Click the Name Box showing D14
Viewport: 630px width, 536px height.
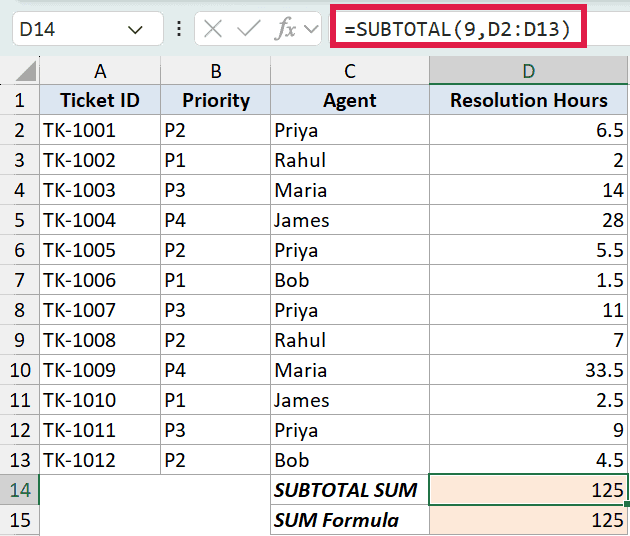[88, 29]
